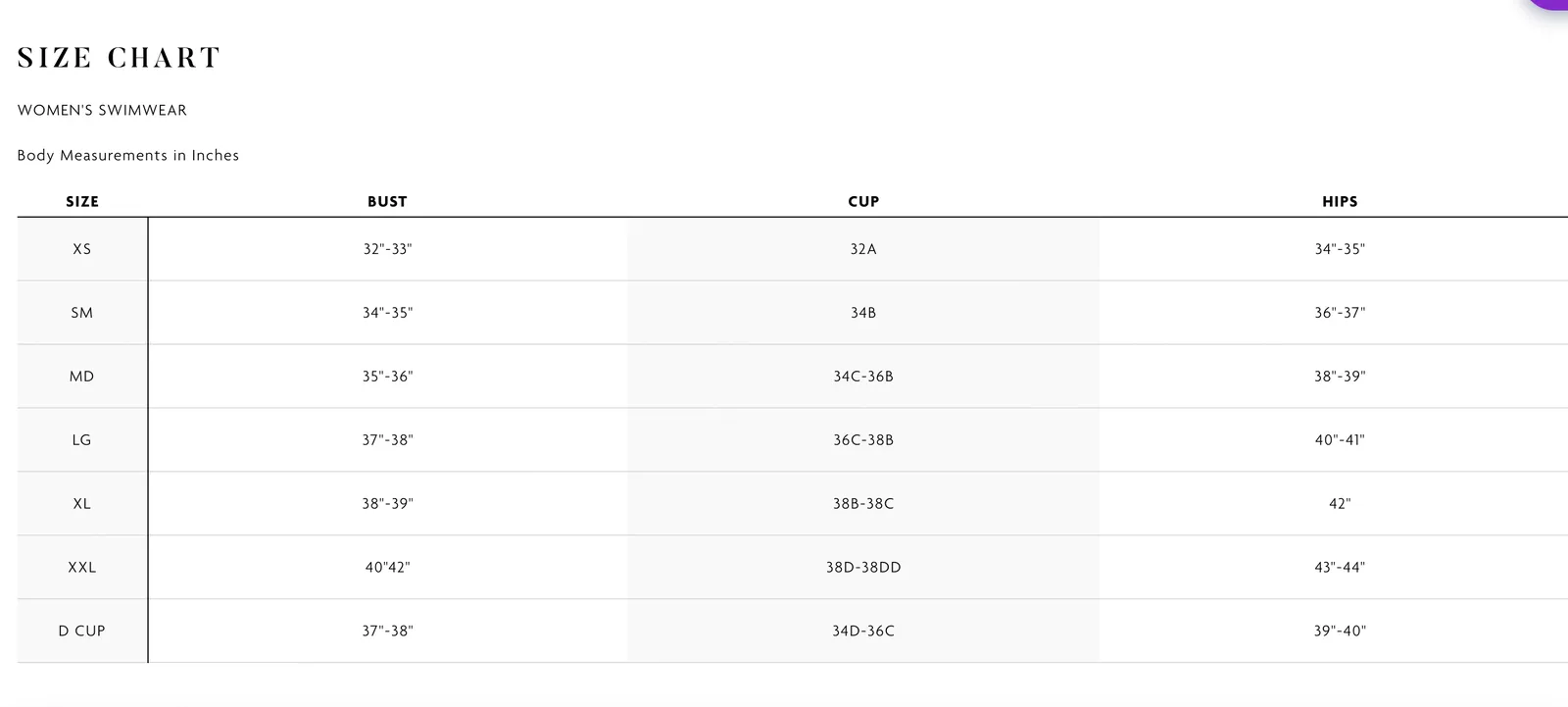Click the HIPS column header
Screen dimensions: 1568x707
click(x=1340, y=201)
